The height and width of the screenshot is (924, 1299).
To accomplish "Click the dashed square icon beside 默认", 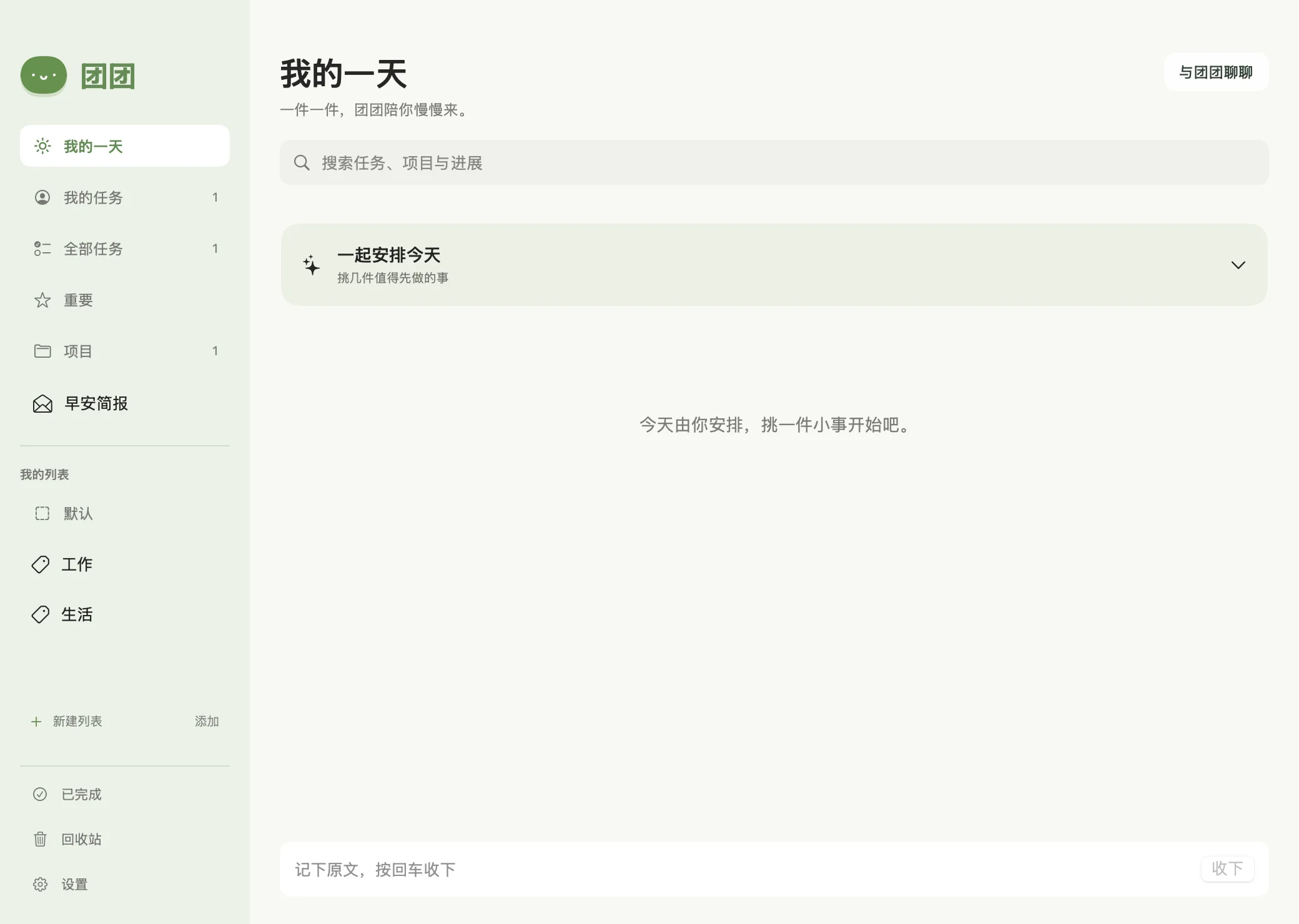I will pos(42,513).
